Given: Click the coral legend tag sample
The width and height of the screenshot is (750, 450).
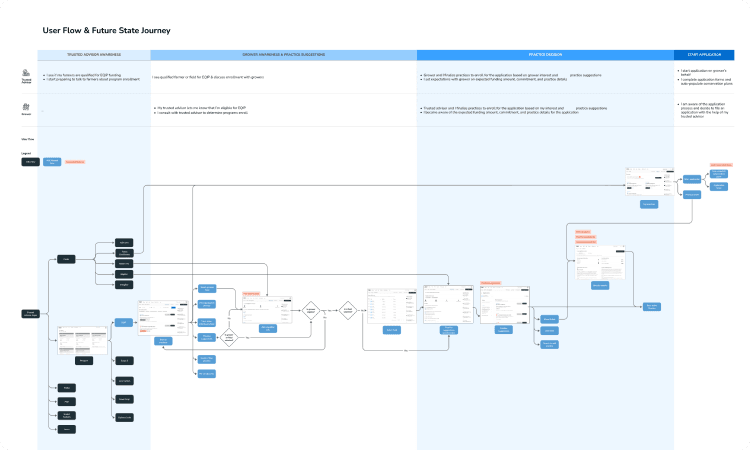Looking at the screenshot, I should point(75,162).
